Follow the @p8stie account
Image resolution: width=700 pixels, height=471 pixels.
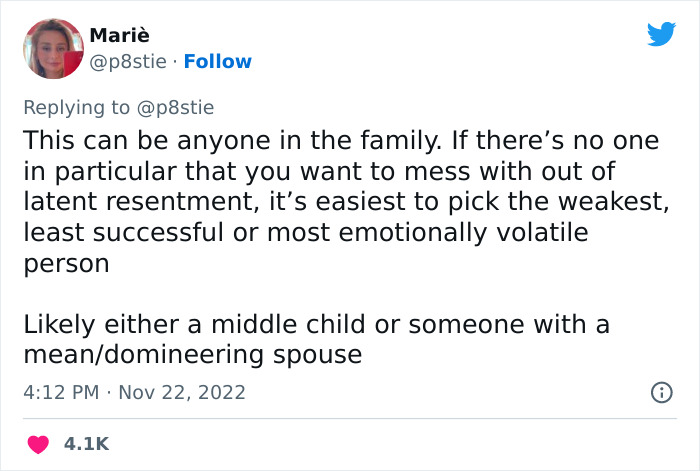pos(217,62)
